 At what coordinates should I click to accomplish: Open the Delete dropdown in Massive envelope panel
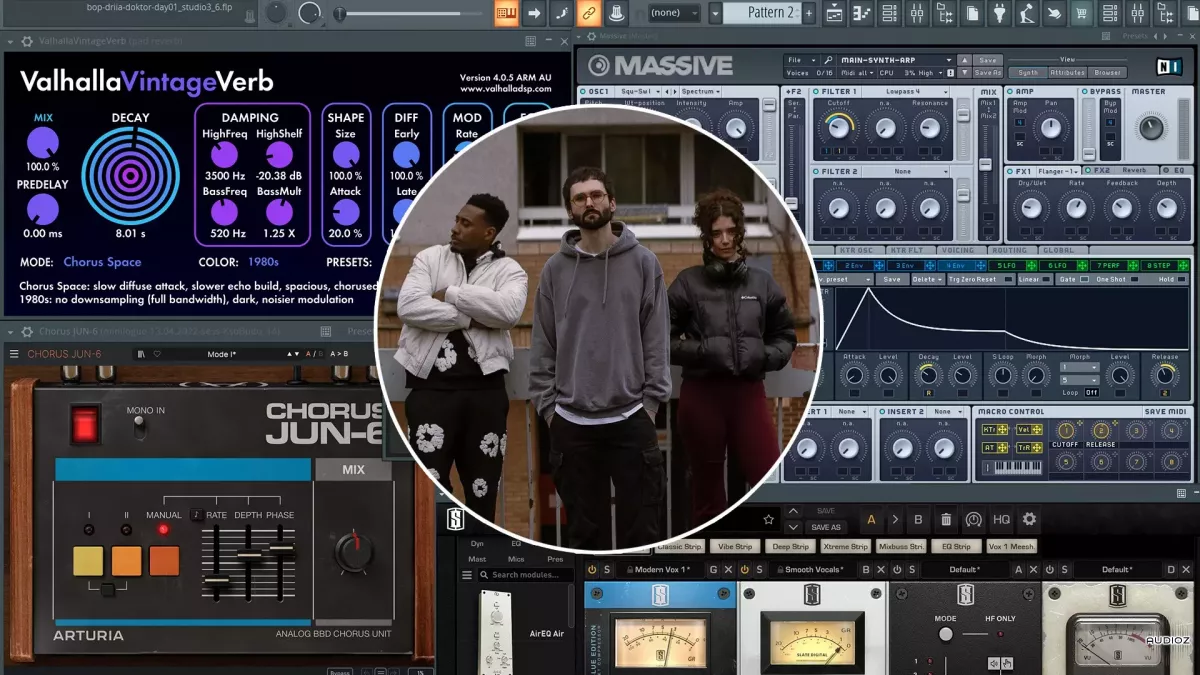point(928,280)
